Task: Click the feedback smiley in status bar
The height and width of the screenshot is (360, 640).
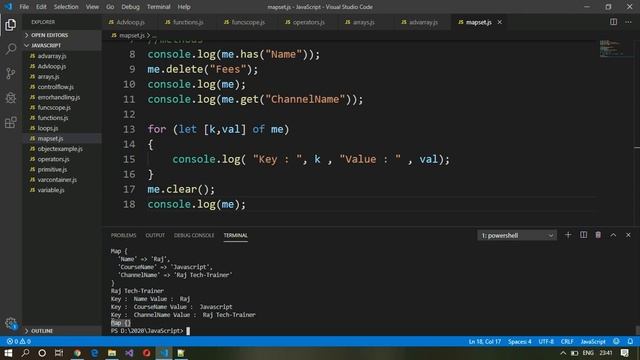Action: click(616, 341)
